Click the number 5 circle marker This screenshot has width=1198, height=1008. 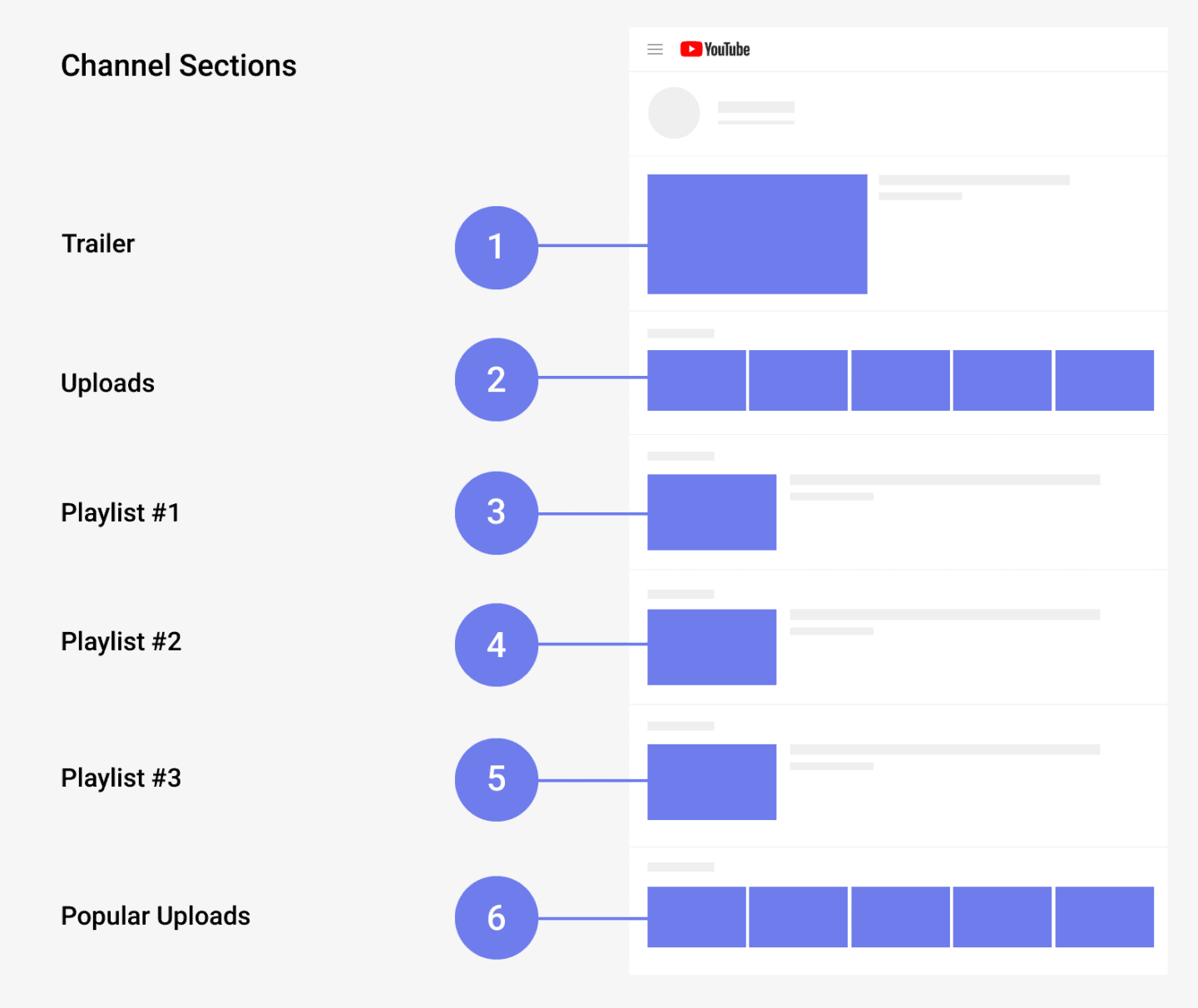click(497, 779)
